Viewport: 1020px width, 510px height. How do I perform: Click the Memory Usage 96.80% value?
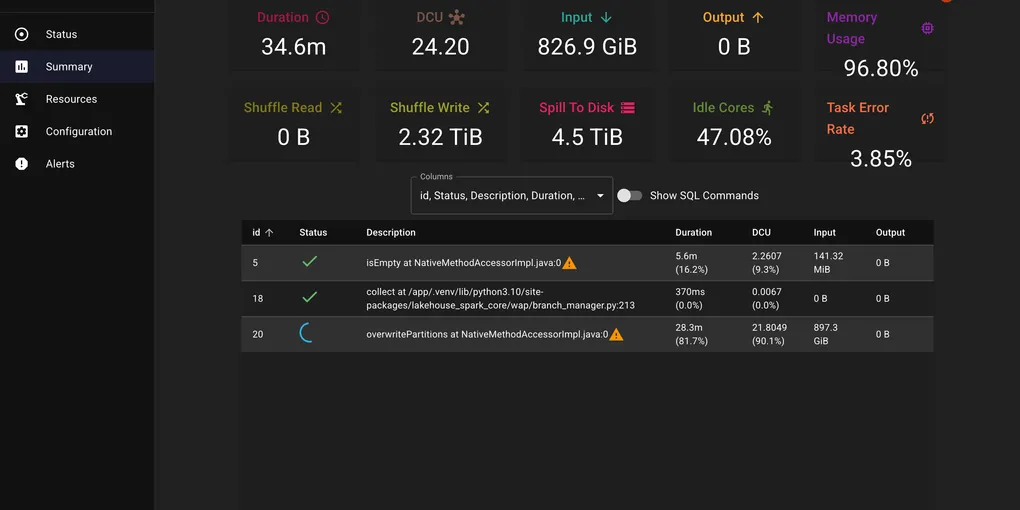(881, 68)
